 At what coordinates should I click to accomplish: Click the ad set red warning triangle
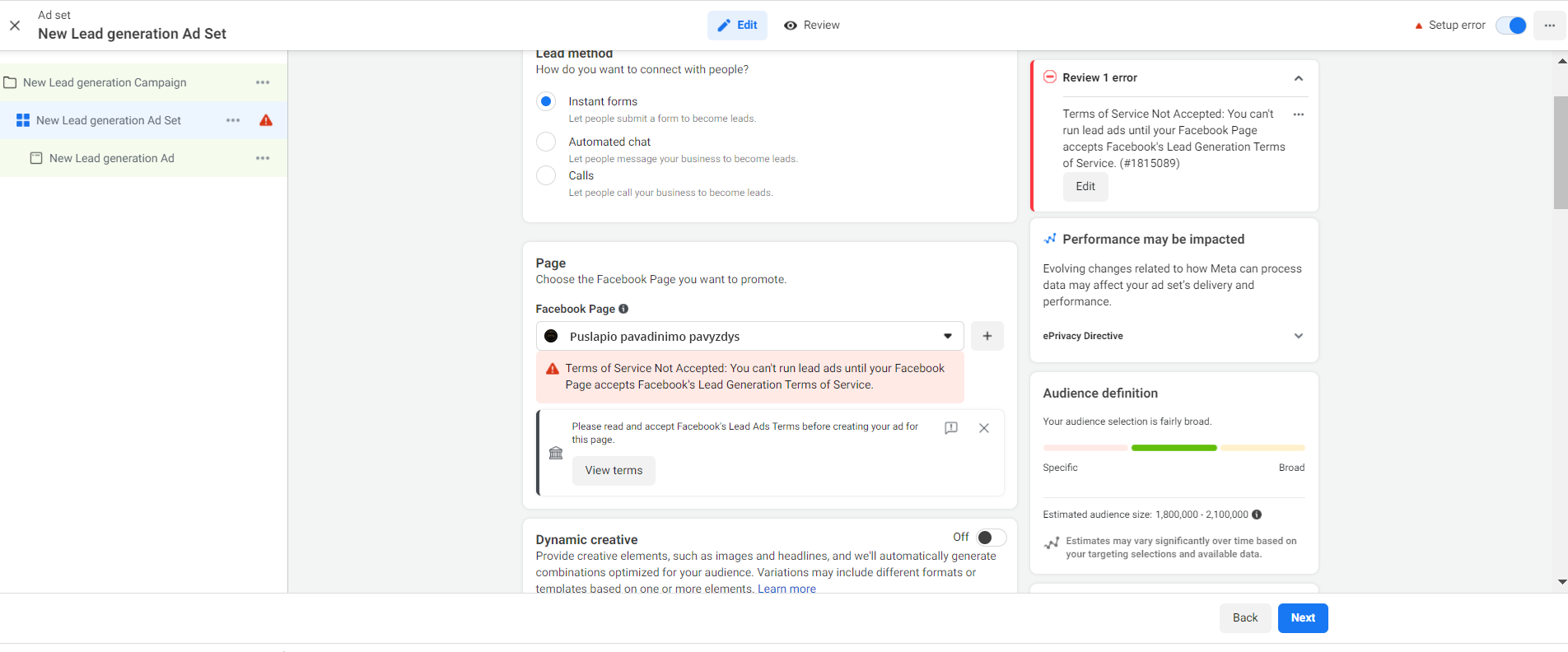tap(266, 120)
